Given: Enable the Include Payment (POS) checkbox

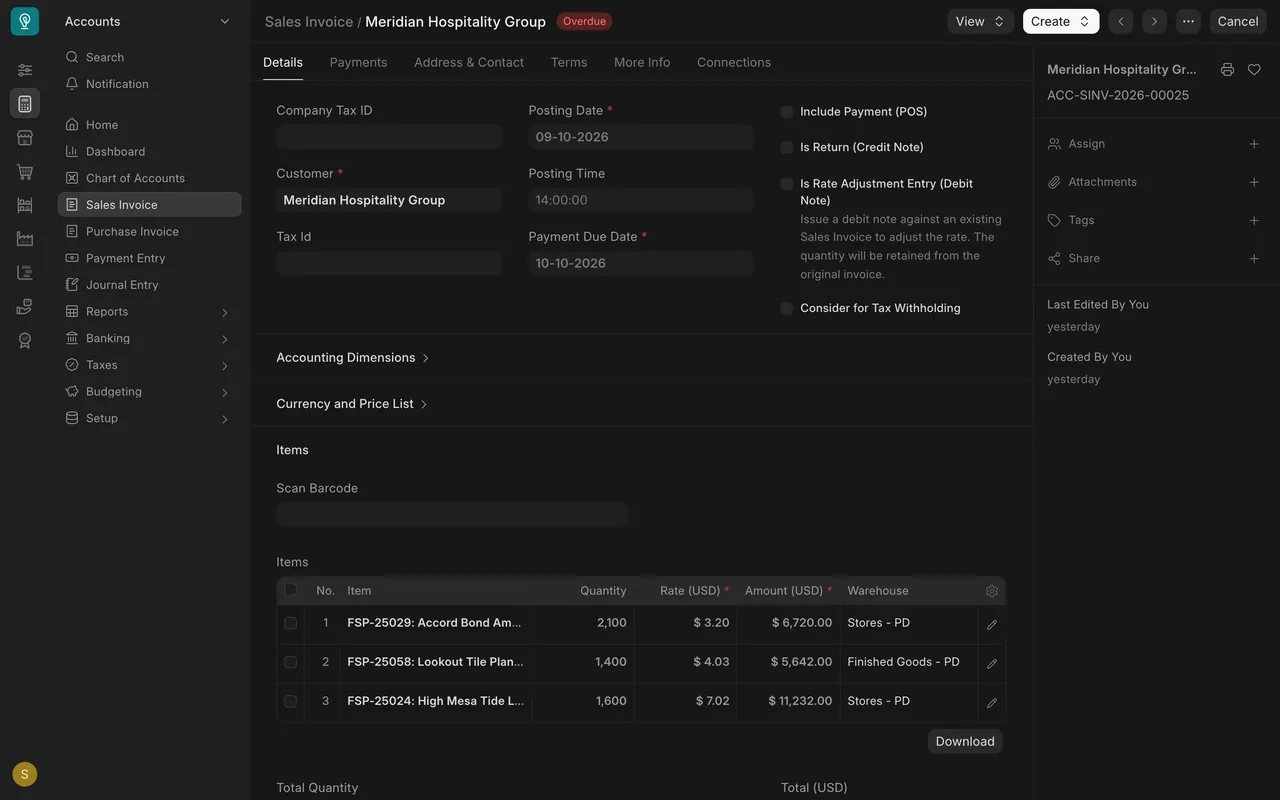Looking at the screenshot, I should (787, 112).
